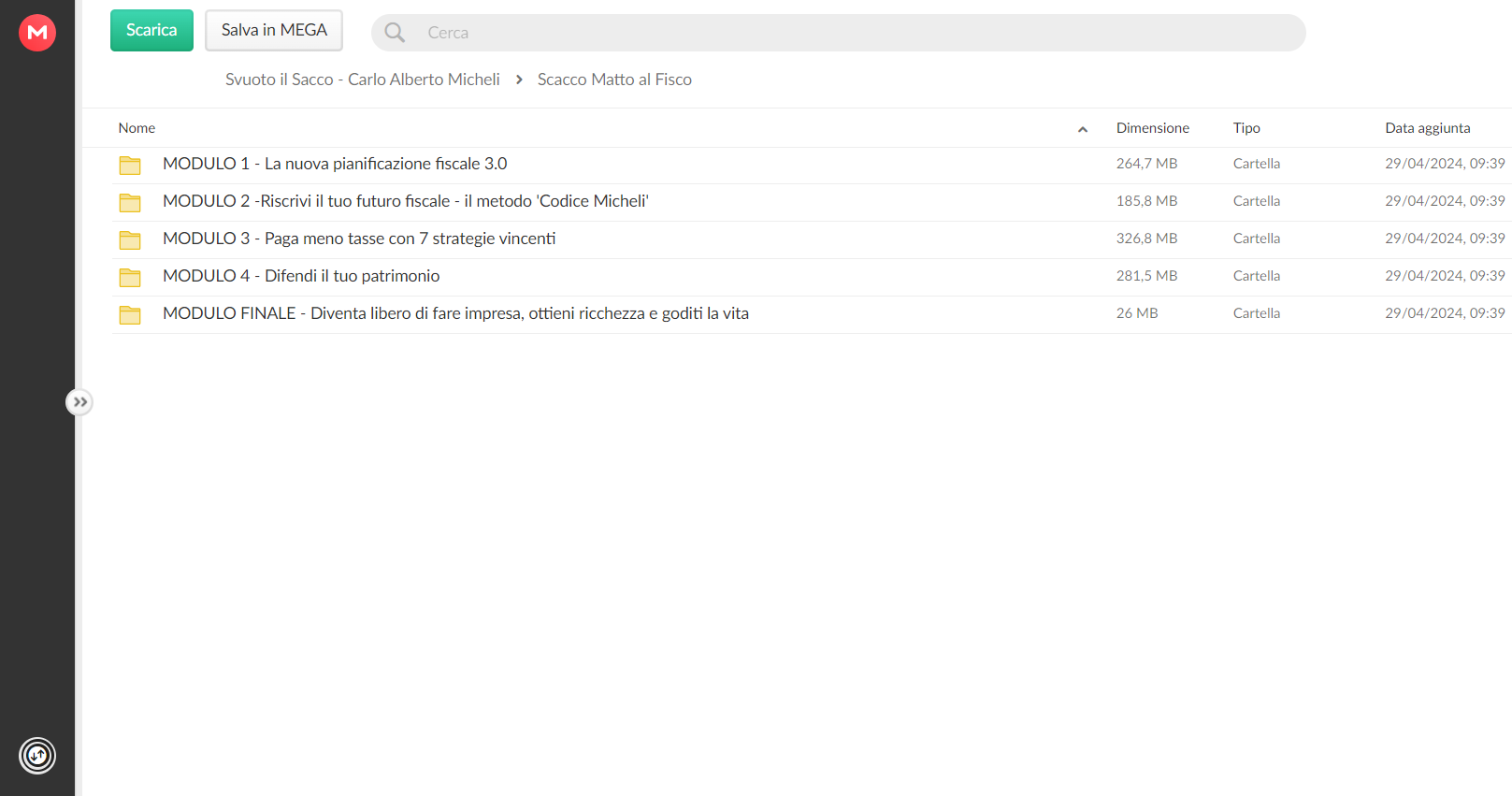Image resolution: width=1512 pixels, height=796 pixels.
Task: Click date added of MODULO 2 row
Action: 1445,201
